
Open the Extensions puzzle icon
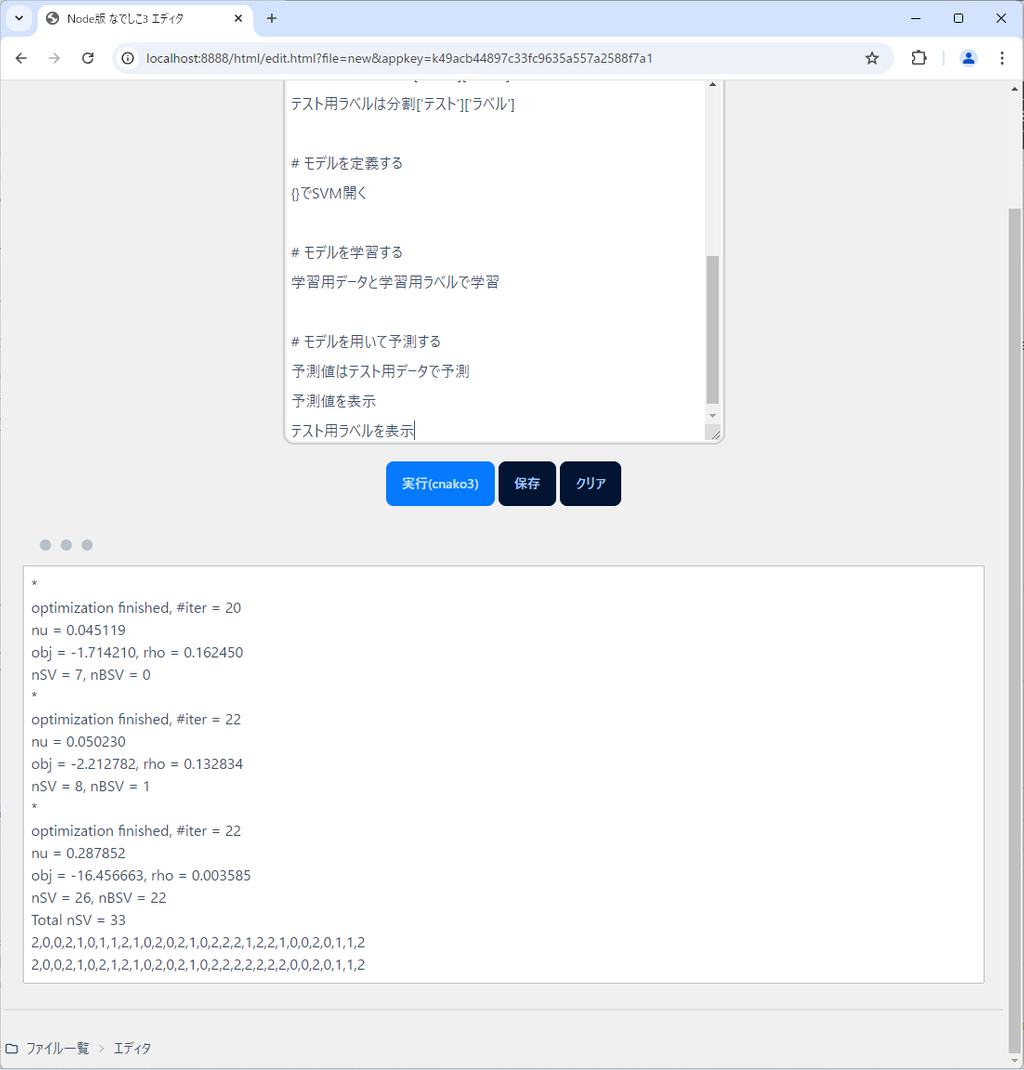point(918,58)
